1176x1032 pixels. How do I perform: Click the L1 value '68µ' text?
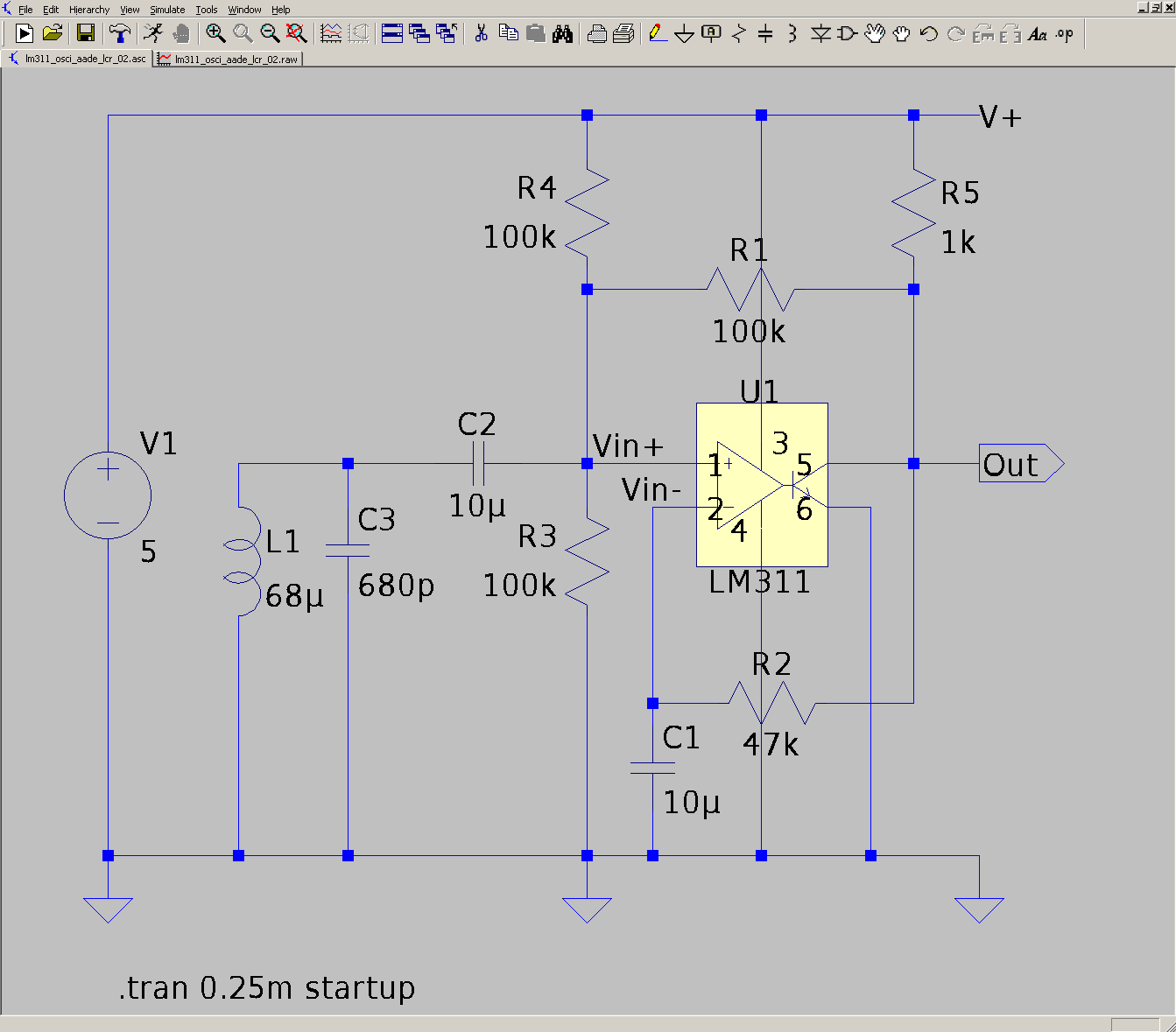coord(294,596)
